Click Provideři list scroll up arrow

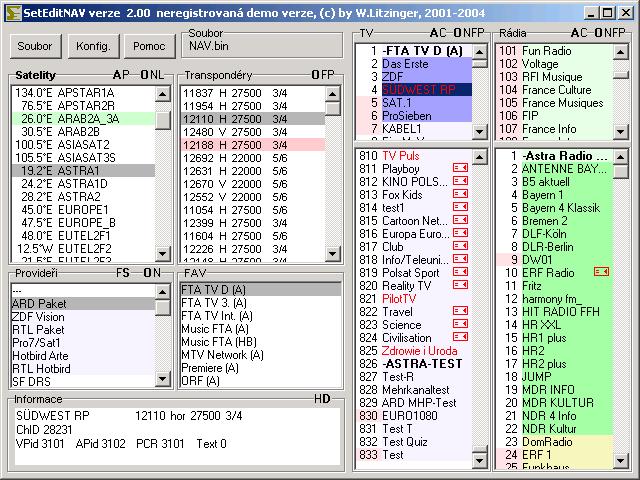[162, 292]
